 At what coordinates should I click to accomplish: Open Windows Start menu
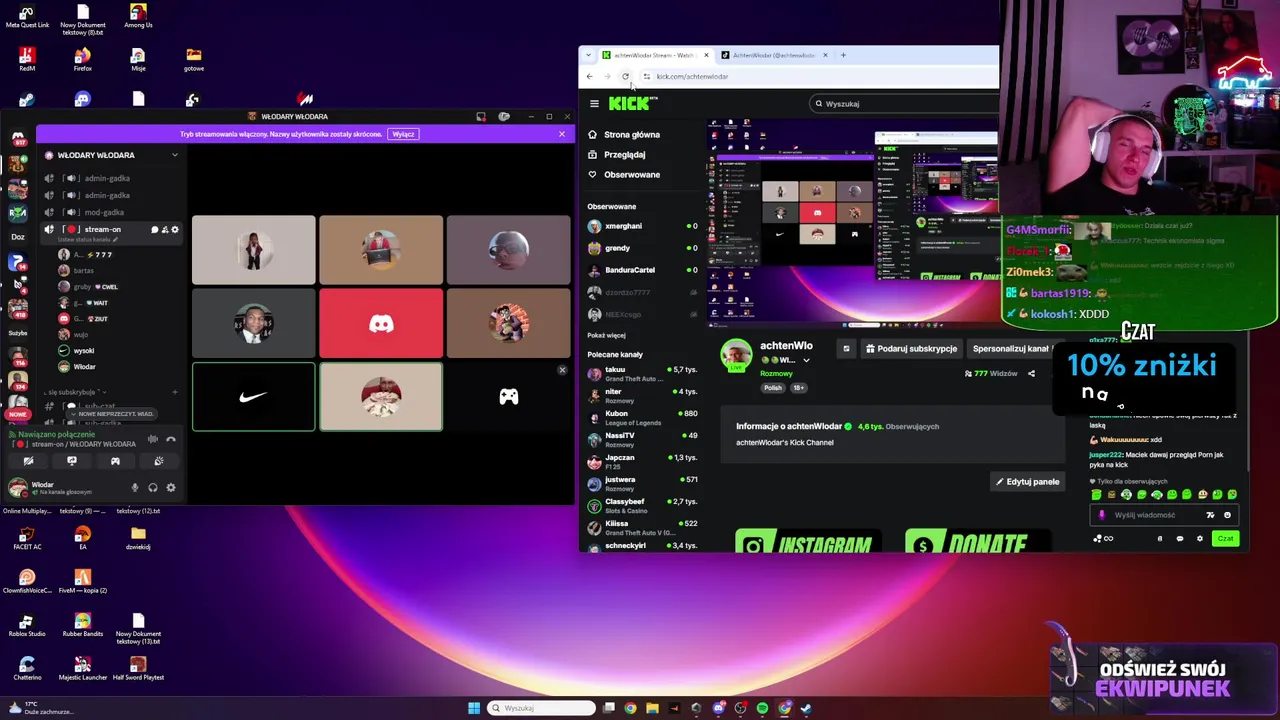[x=474, y=708]
